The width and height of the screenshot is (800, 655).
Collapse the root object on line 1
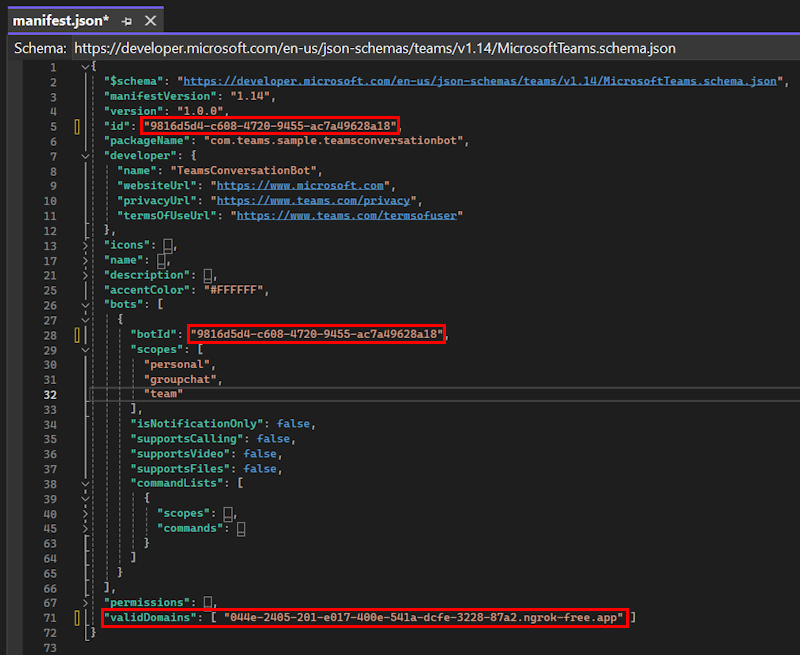pyautogui.click(x=85, y=67)
